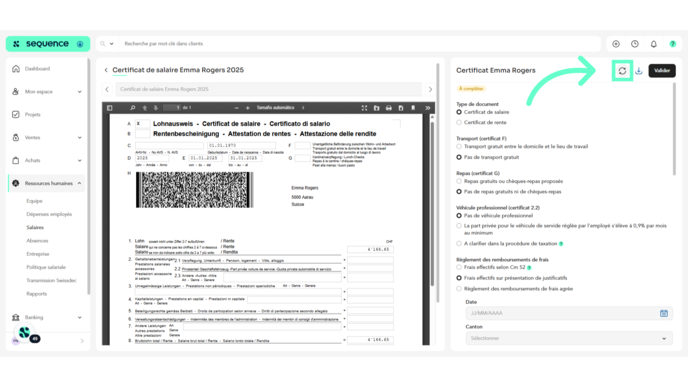The image size is (688, 387).
Task: Select Frais effectifs sur présentation de justificatifs
Action: 459,278
